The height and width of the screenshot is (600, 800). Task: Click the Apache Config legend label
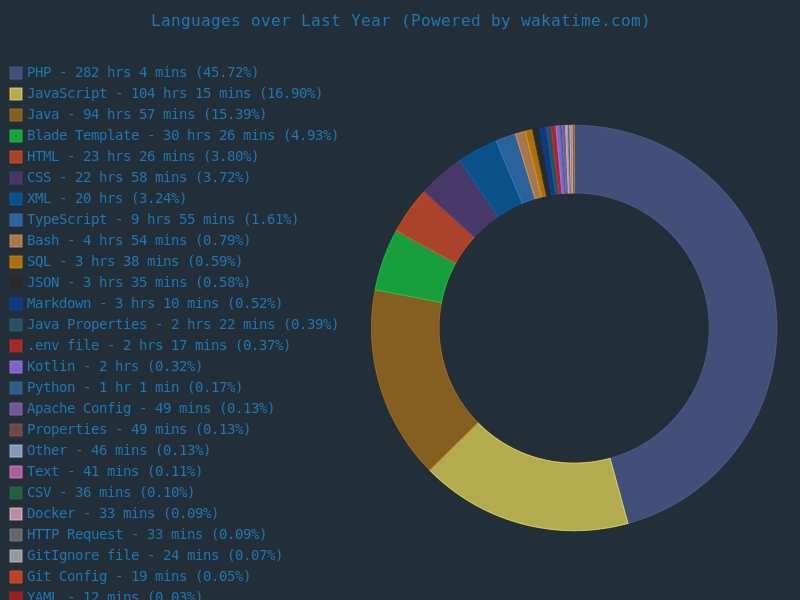151,409
